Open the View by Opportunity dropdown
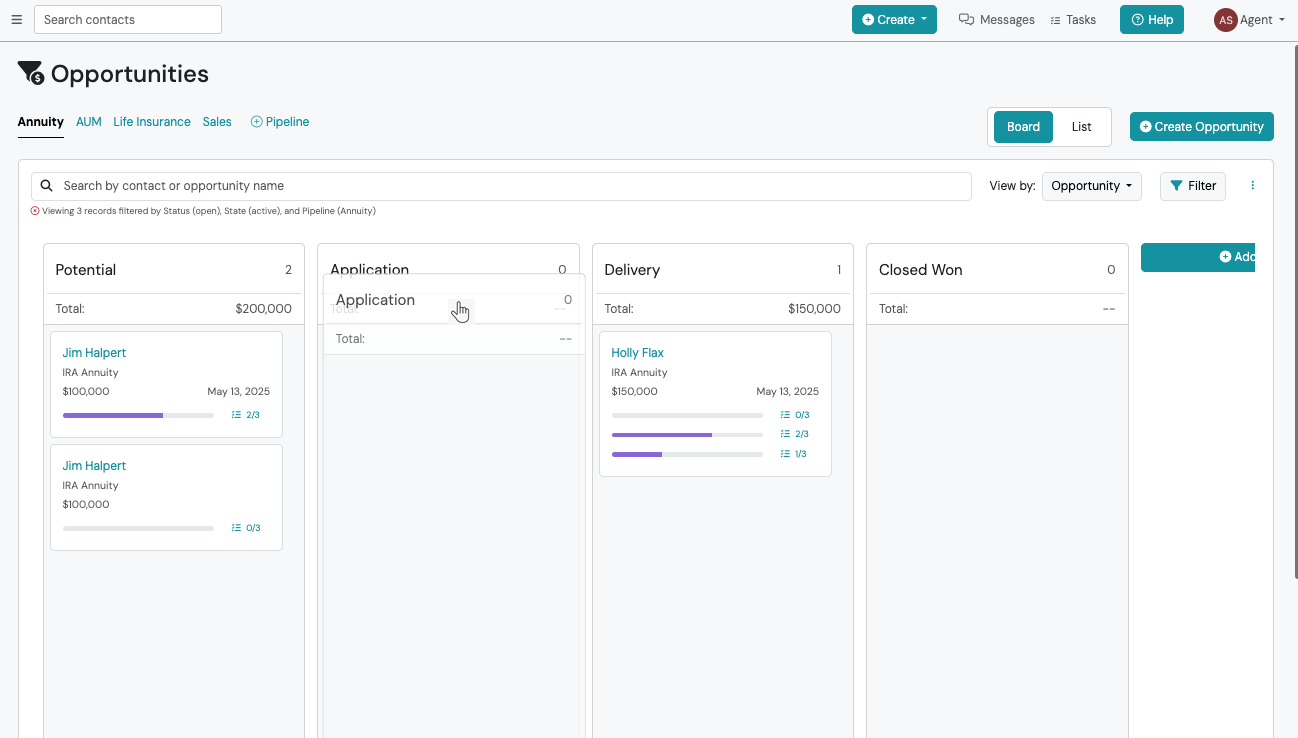The image size is (1298, 738). [1091, 186]
